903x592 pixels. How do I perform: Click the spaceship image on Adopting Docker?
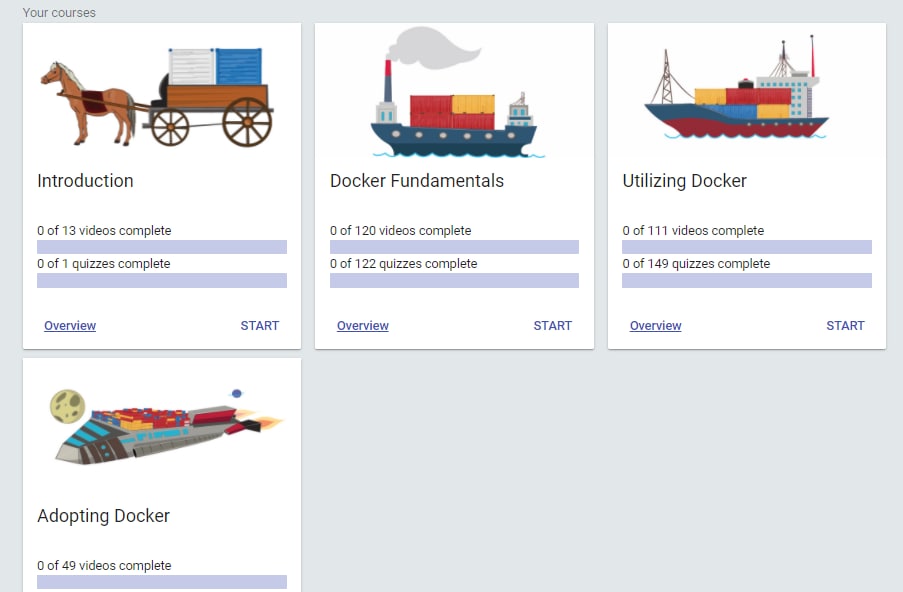coord(165,425)
